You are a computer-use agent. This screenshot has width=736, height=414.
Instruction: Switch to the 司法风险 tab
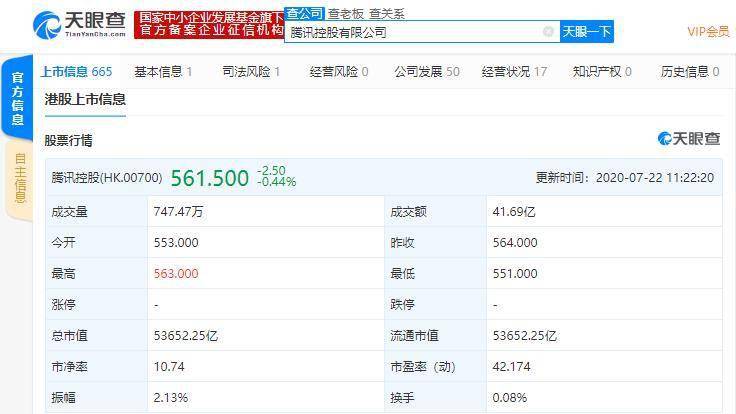pyautogui.click(x=251, y=71)
